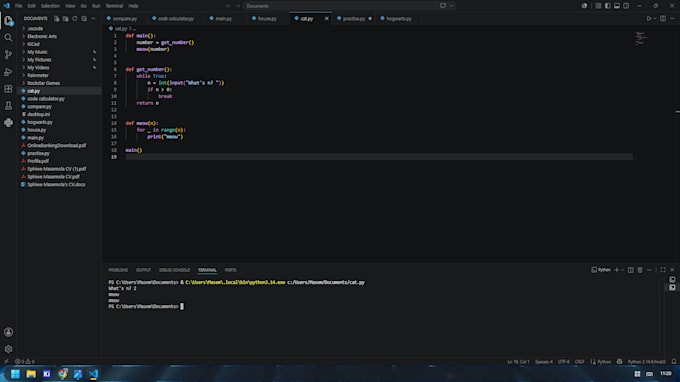The image size is (680, 382).
Task: Click the Ln 19, Col 1 status item
Action: 518,362
